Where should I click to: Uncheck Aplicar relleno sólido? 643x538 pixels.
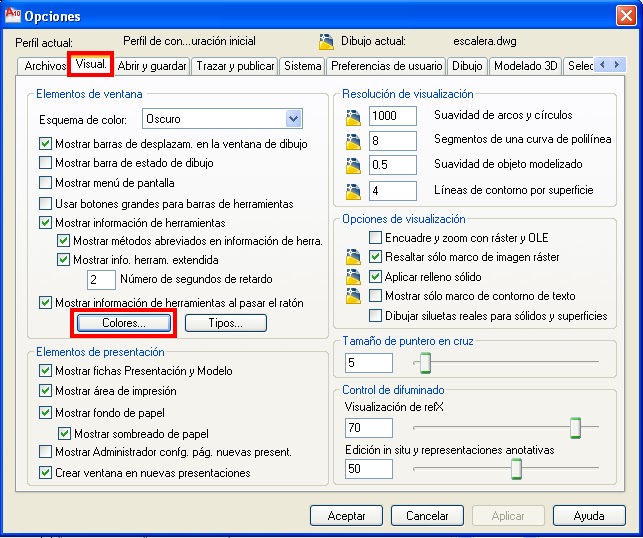375,277
